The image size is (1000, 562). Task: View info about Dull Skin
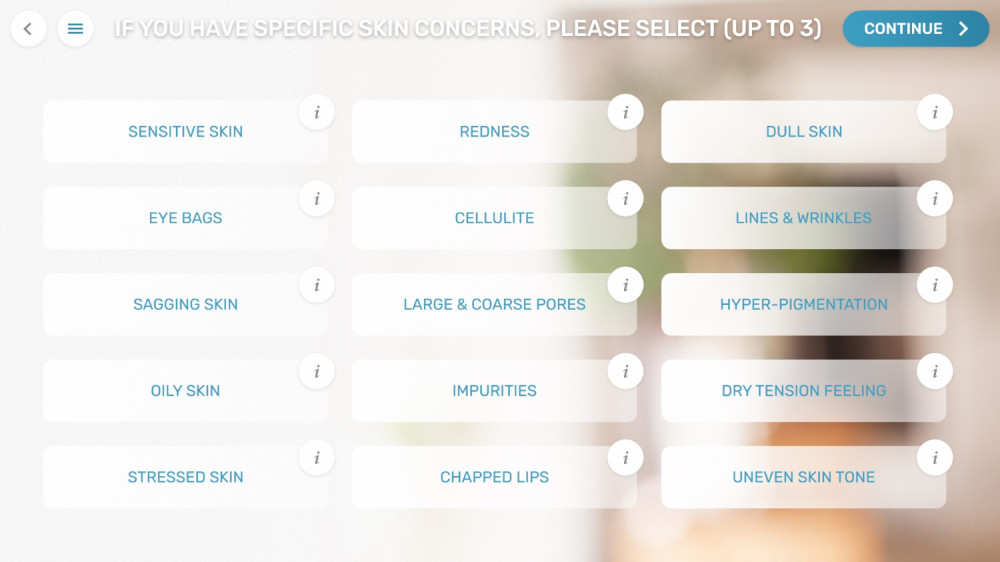click(x=935, y=113)
